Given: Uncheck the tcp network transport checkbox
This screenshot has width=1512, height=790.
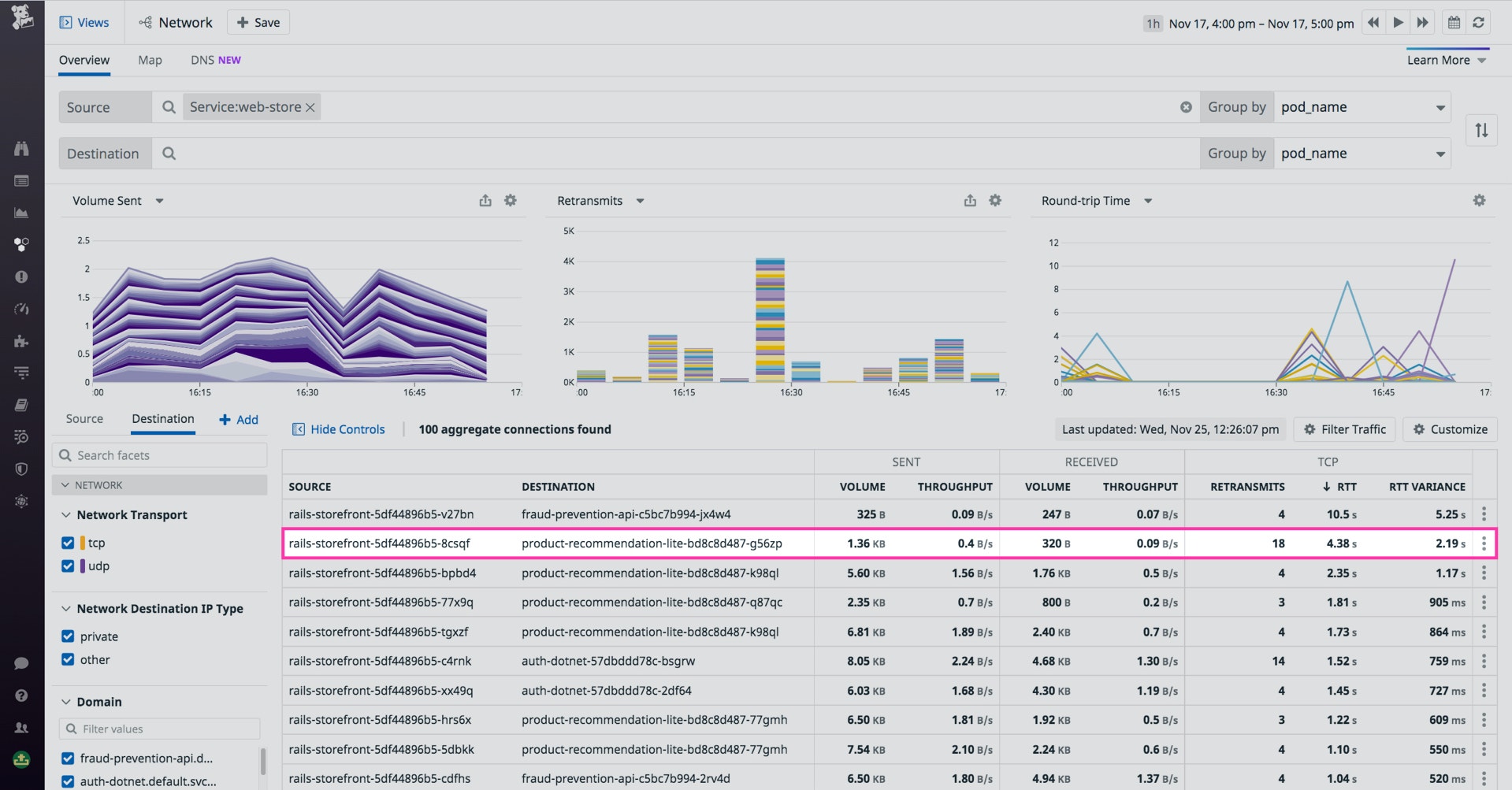Looking at the screenshot, I should 67,543.
